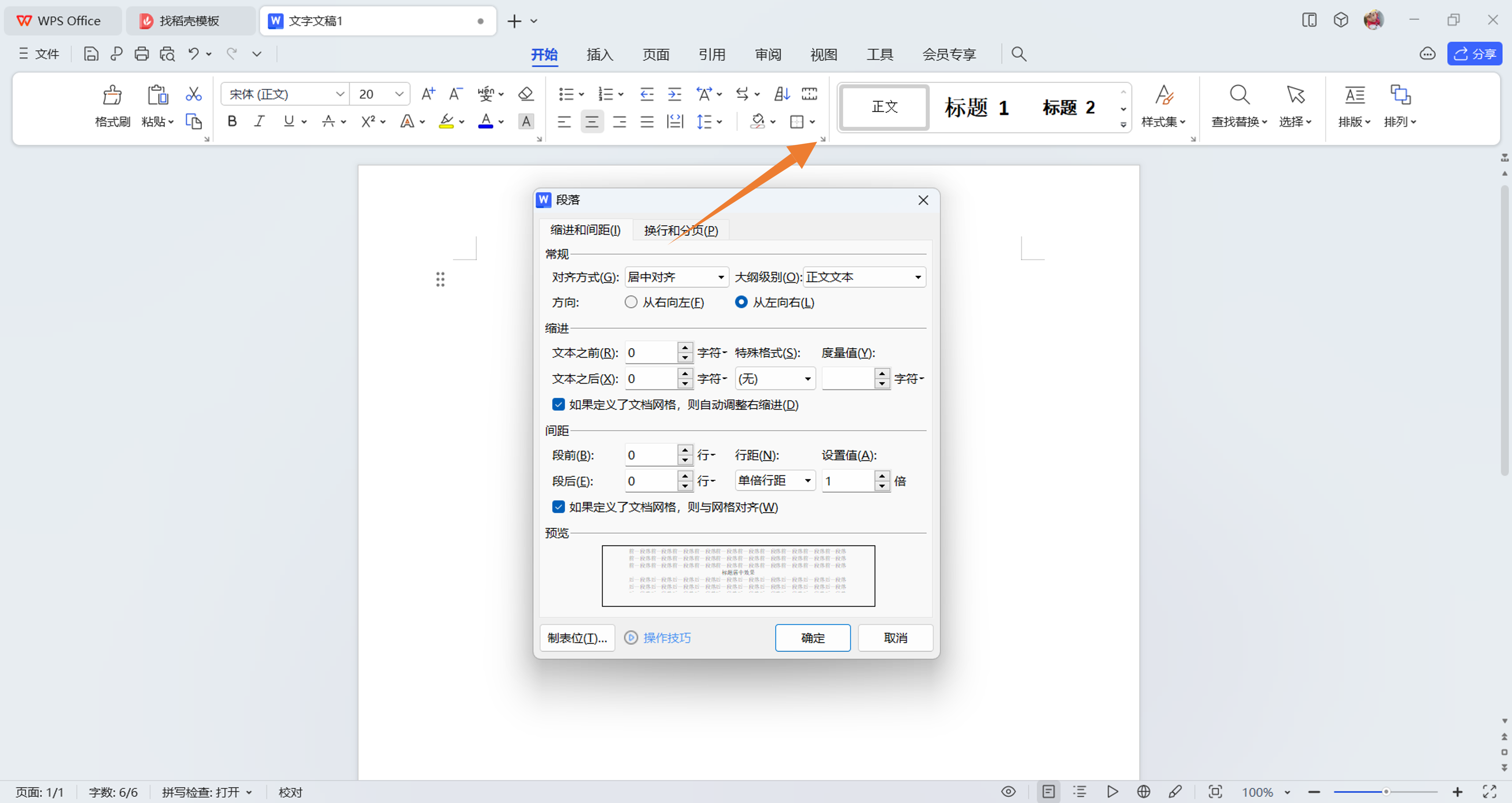Click the 确定 button in dialog
Screen dimensions: 1512x803
coord(812,637)
